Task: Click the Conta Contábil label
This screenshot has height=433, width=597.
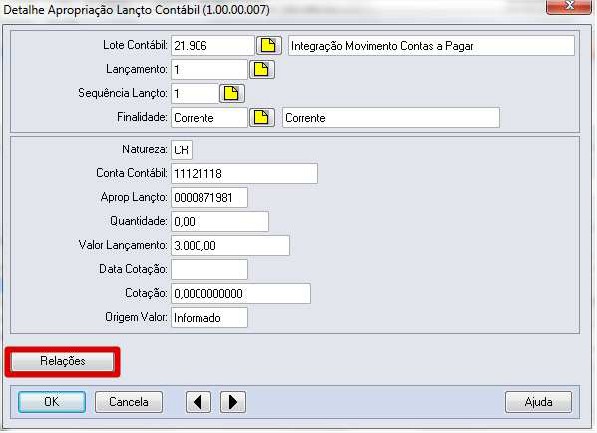Action: (132, 173)
